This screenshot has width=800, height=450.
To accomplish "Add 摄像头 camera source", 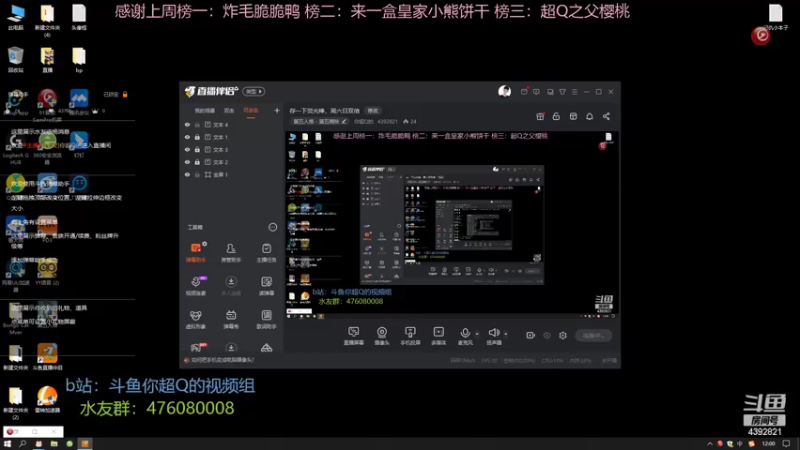I will pyautogui.click(x=382, y=336).
